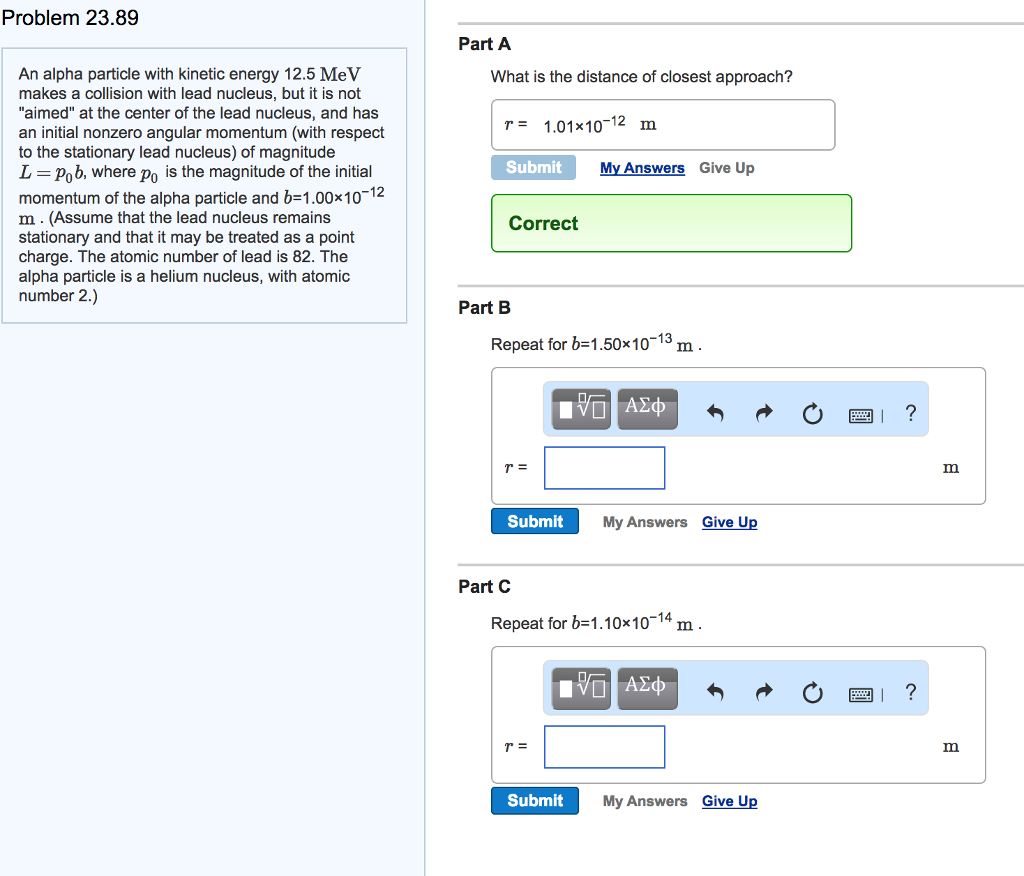Open the Greek symbols palette in Part C
This screenshot has width=1024, height=876.
(646, 687)
